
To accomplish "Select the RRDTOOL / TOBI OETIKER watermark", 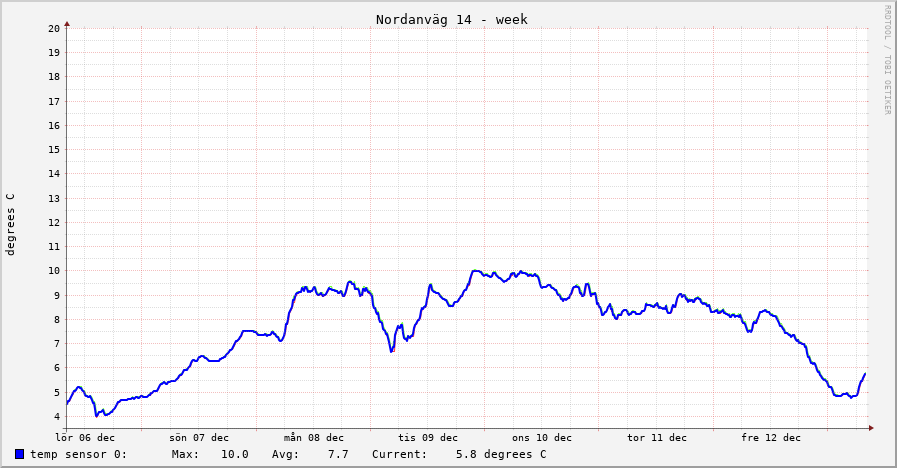I will click(x=886, y=60).
